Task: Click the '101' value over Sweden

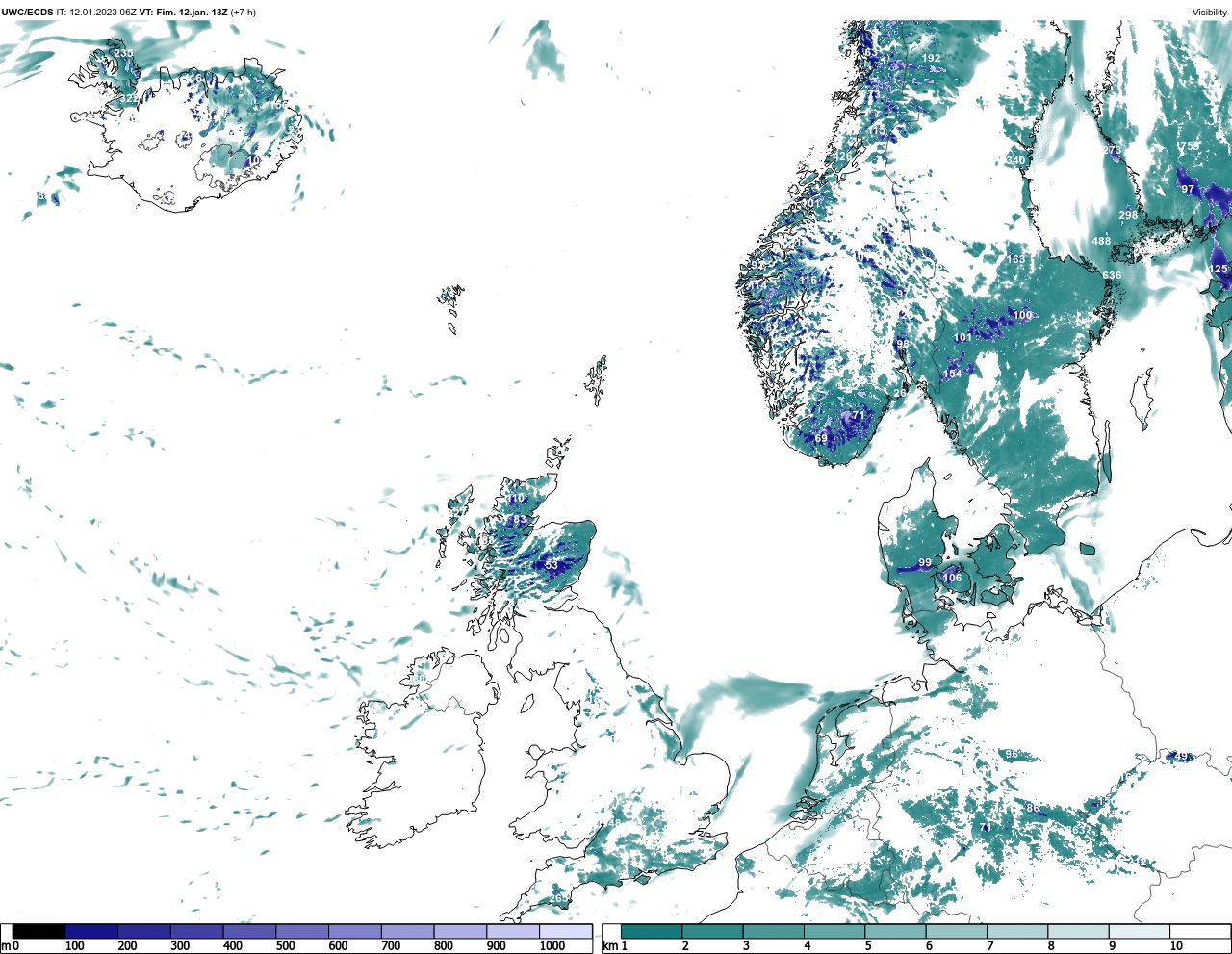Action: [962, 338]
